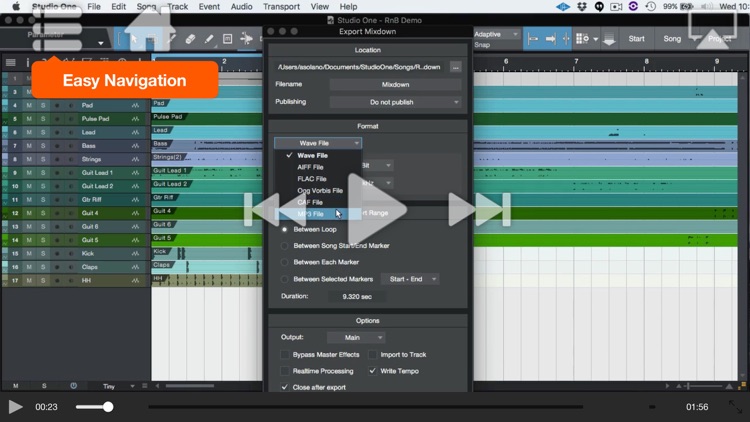Image resolution: width=750 pixels, height=422 pixels.
Task: Open the Time Machine menu bar icon
Action: click(x=650, y=7)
